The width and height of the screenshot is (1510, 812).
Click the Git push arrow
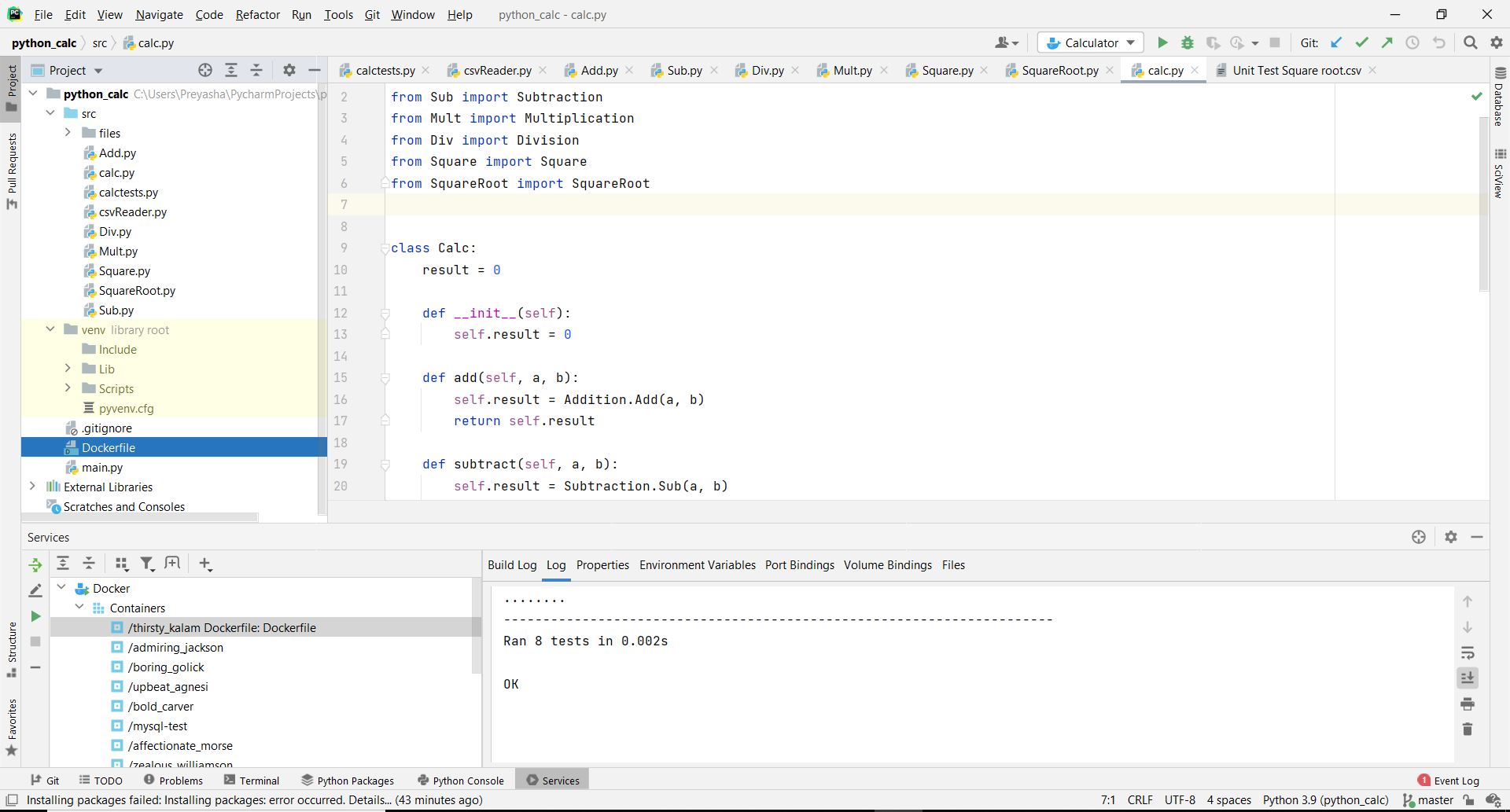[x=1387, y=42]
